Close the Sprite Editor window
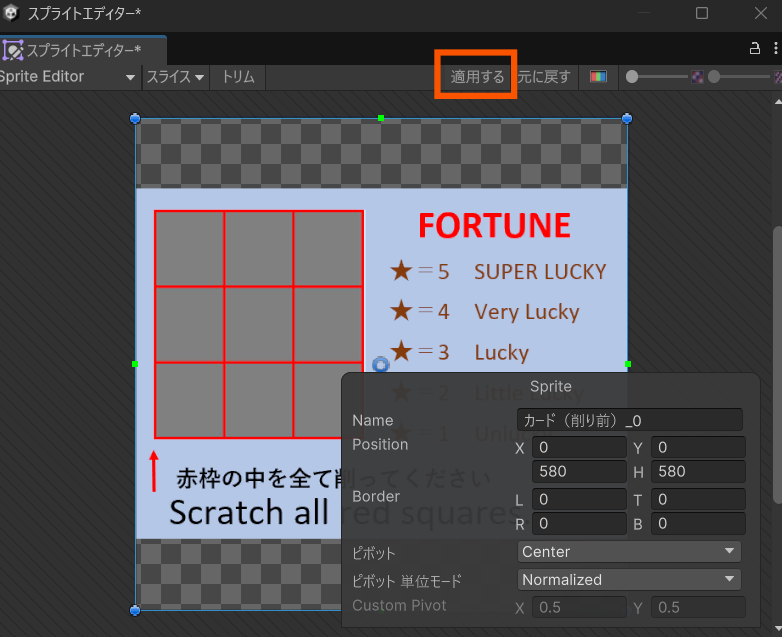This screenshot has width=782, height=637. point(761,13)
